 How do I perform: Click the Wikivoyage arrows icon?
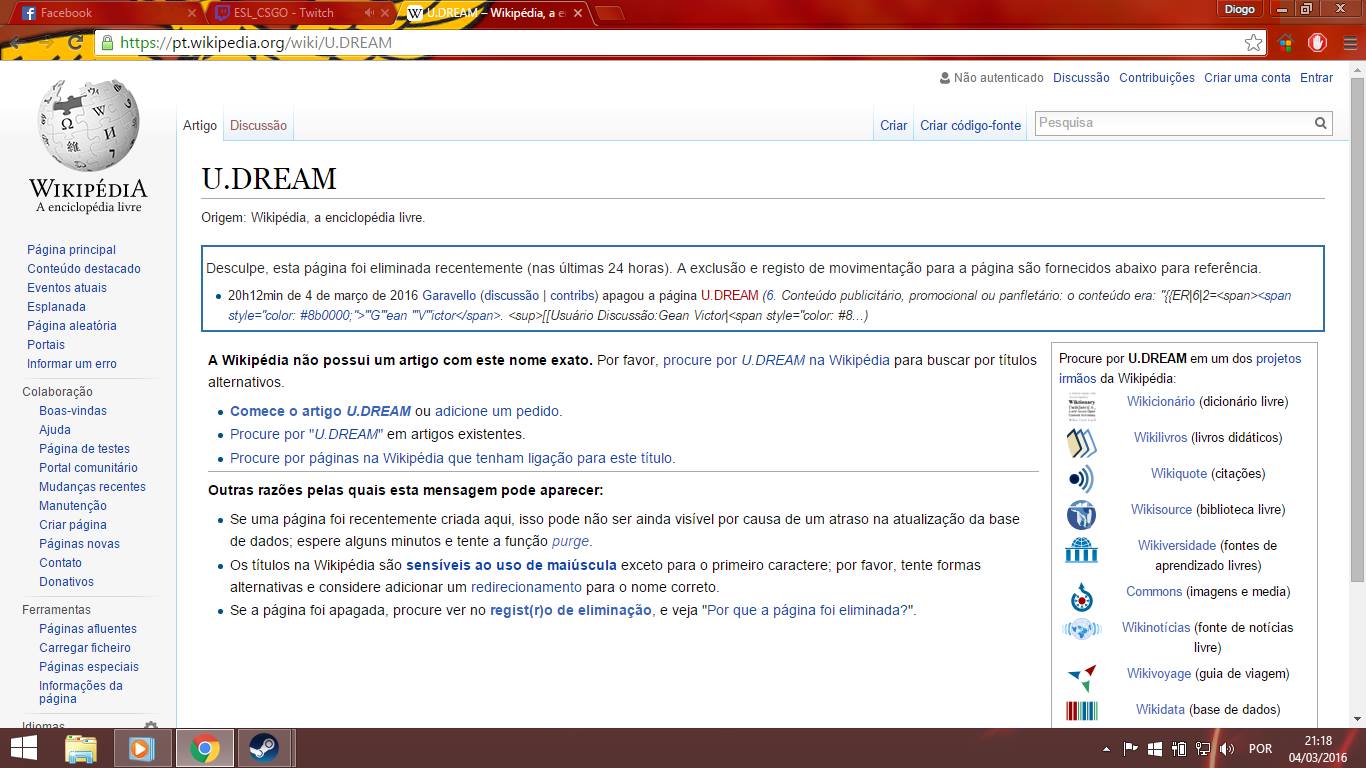tap(1081, 678)
